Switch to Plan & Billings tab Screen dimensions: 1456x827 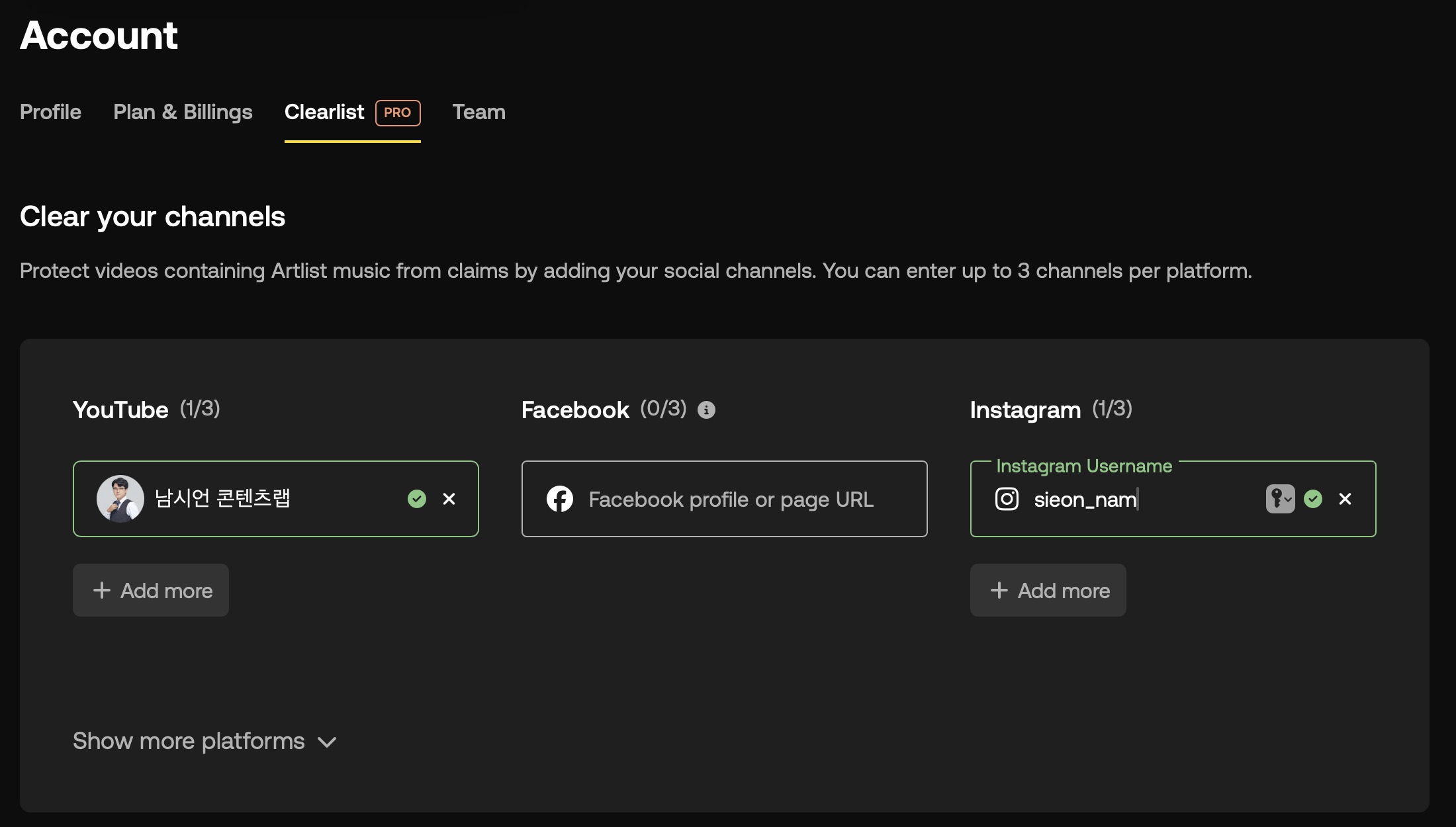pyautogui.click(x=183, y=112)
